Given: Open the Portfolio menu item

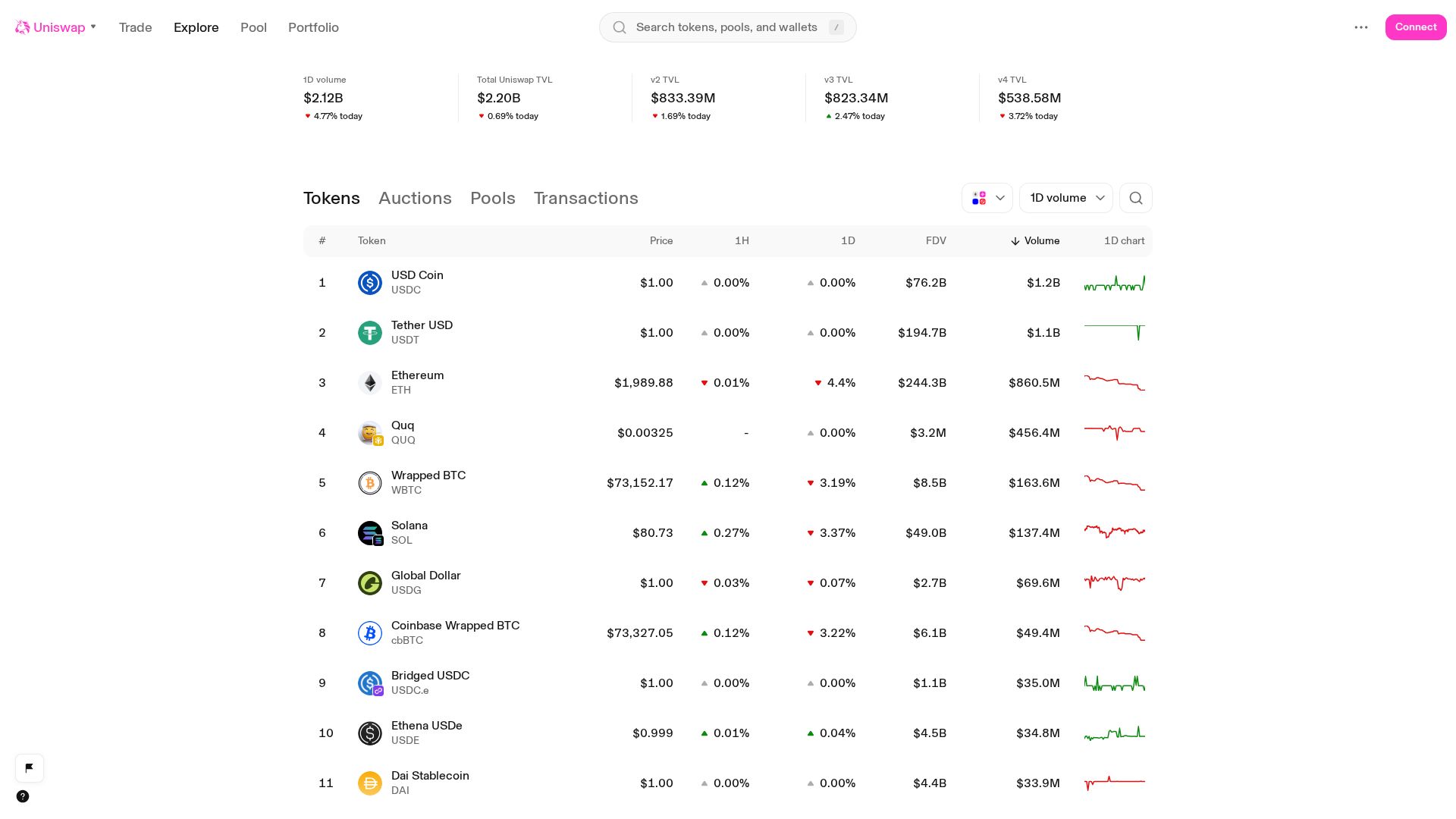Looking at the screenshot, I should (313, 27).
